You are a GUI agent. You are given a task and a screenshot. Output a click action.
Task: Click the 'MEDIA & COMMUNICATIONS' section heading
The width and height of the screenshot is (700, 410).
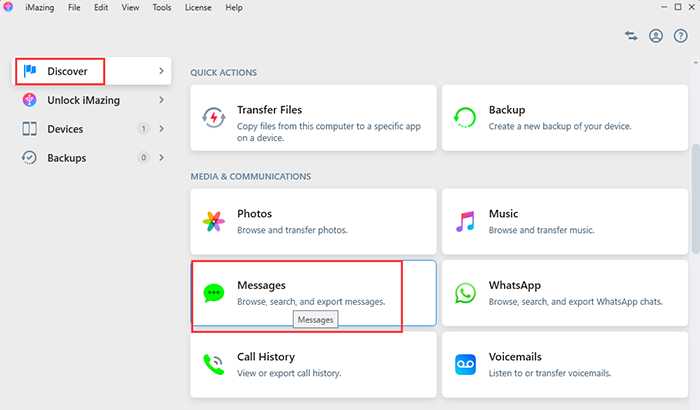coord(251,176)
